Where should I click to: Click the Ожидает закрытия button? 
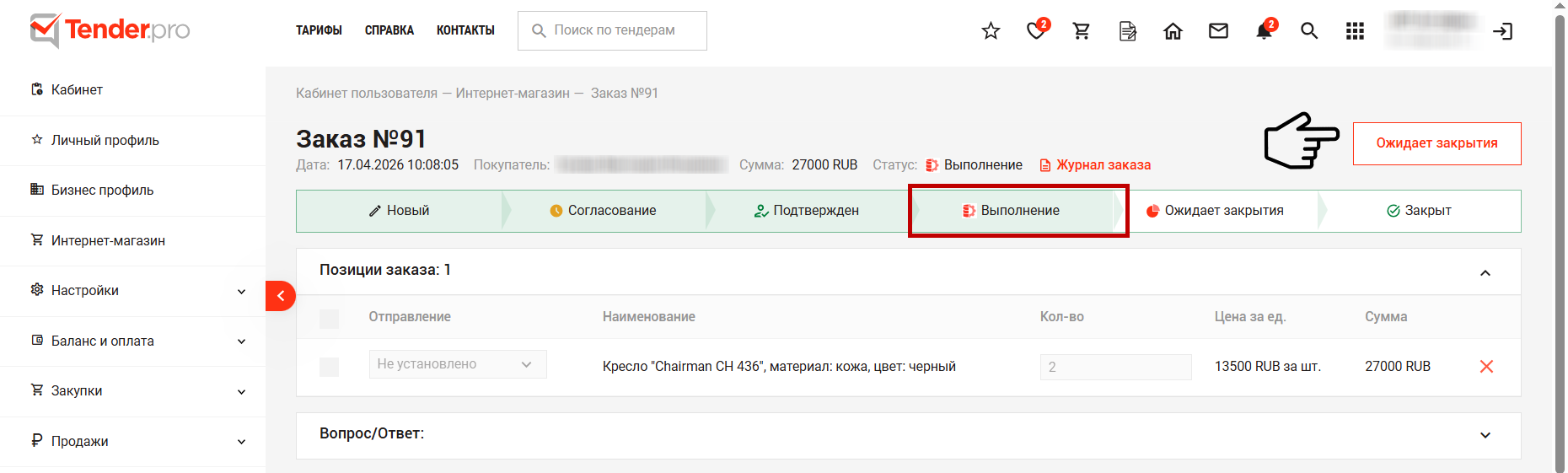pos(1436,143)
